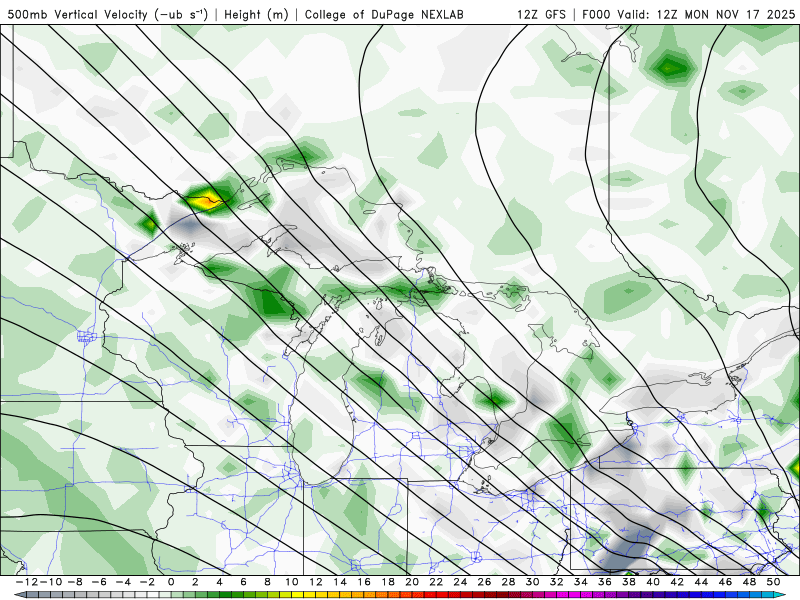Click the '-12' color scale label
Viewport: 800px width, 600px height.
pyautogui.click(x=26, y=582)
